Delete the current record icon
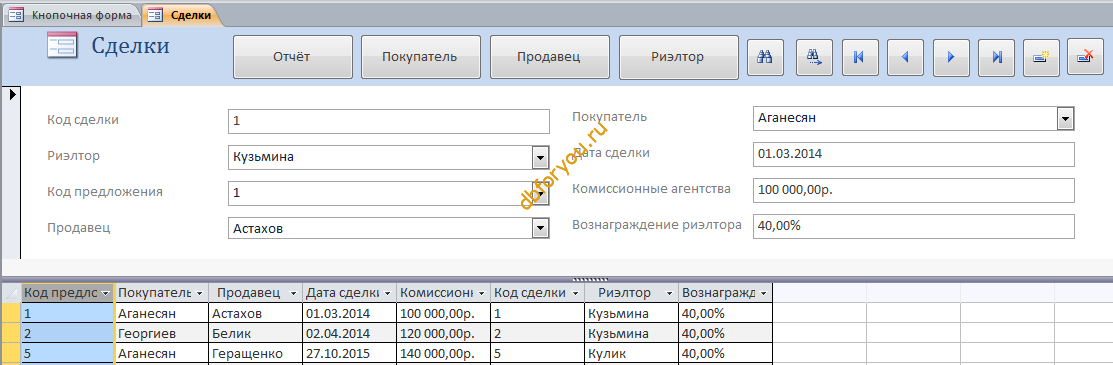 click(x=1087, y=57)
